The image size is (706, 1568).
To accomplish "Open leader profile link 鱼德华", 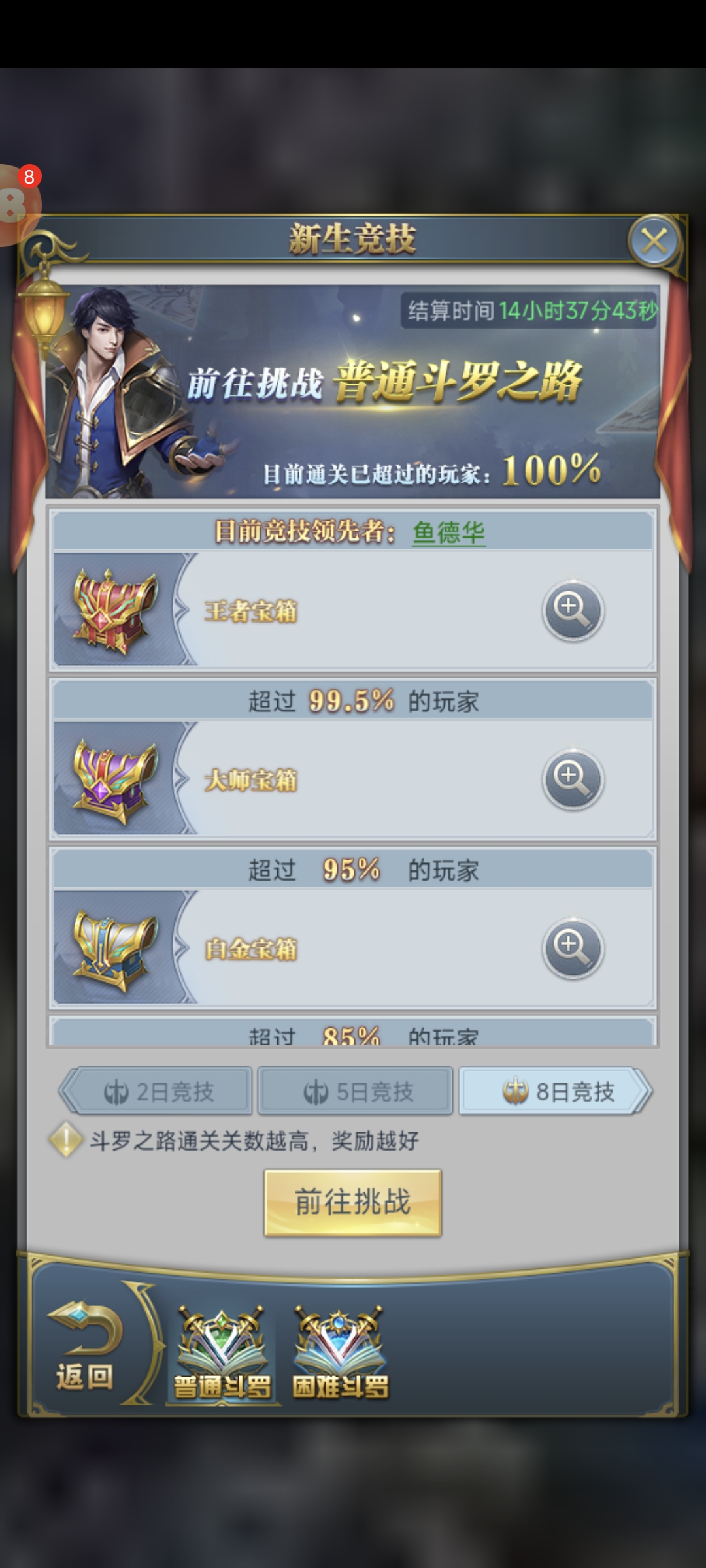I will [449, 532].
